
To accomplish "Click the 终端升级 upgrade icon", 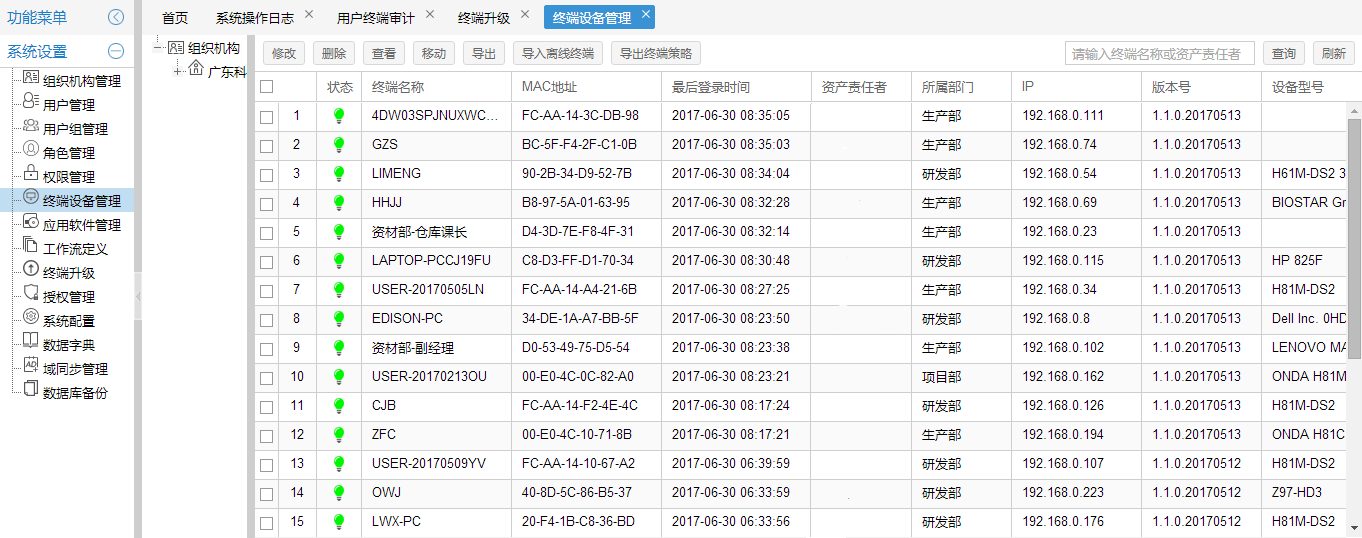I will [x=30, y=271].
